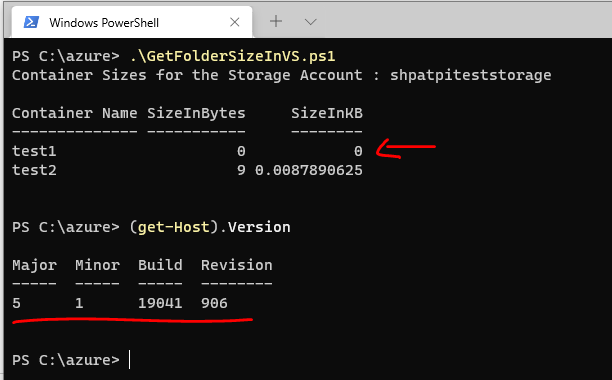
Task: Click the revision value 906
Action: pyautogui.click(x=214, y=303)
